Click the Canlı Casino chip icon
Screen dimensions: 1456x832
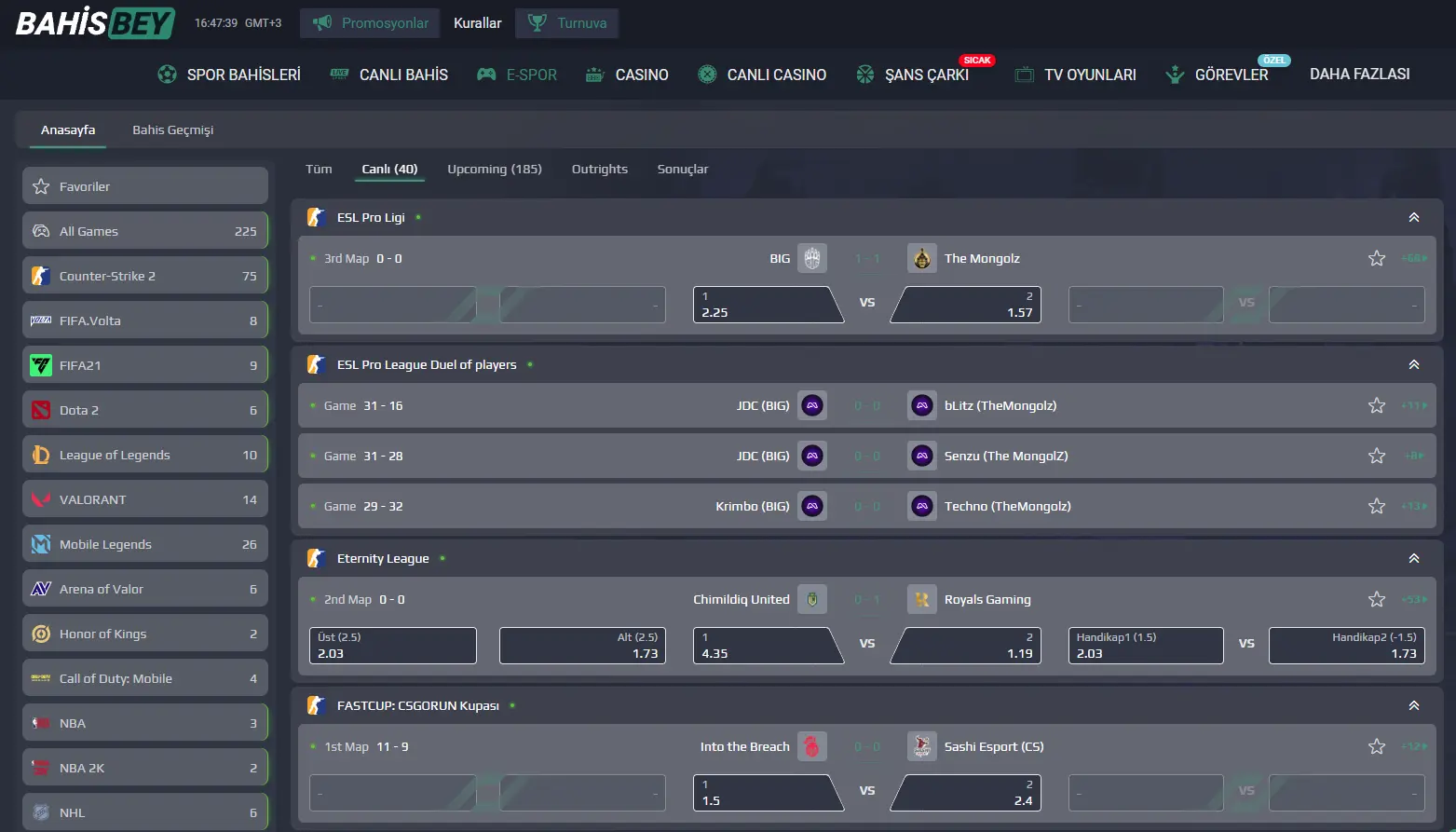[x=707, y=75]
